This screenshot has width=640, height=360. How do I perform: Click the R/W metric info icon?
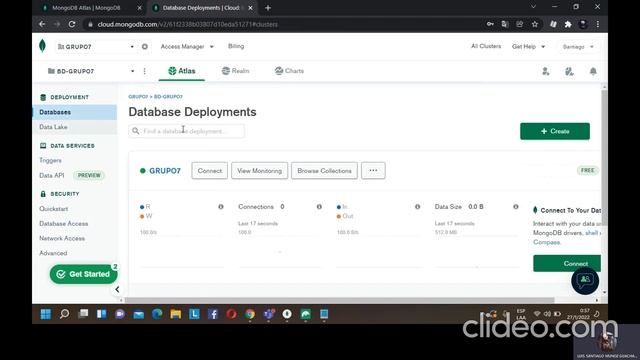(x=221, y=207)
